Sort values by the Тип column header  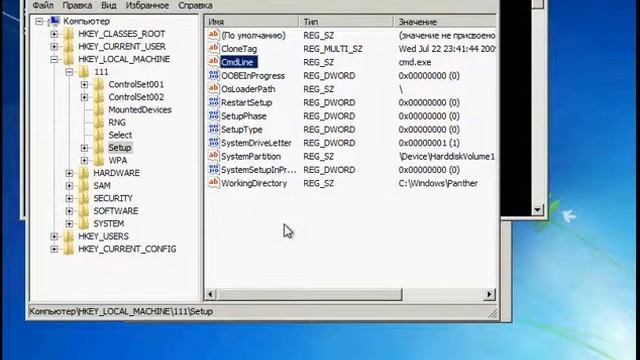point(346,22)
